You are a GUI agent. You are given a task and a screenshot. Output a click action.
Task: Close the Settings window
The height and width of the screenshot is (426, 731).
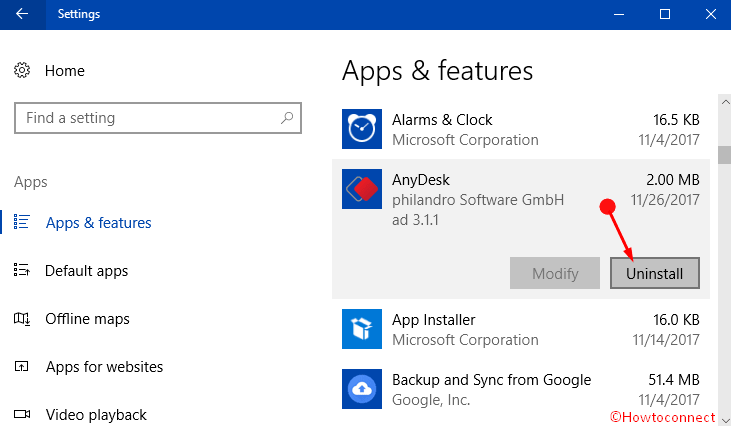click(710, 14)
